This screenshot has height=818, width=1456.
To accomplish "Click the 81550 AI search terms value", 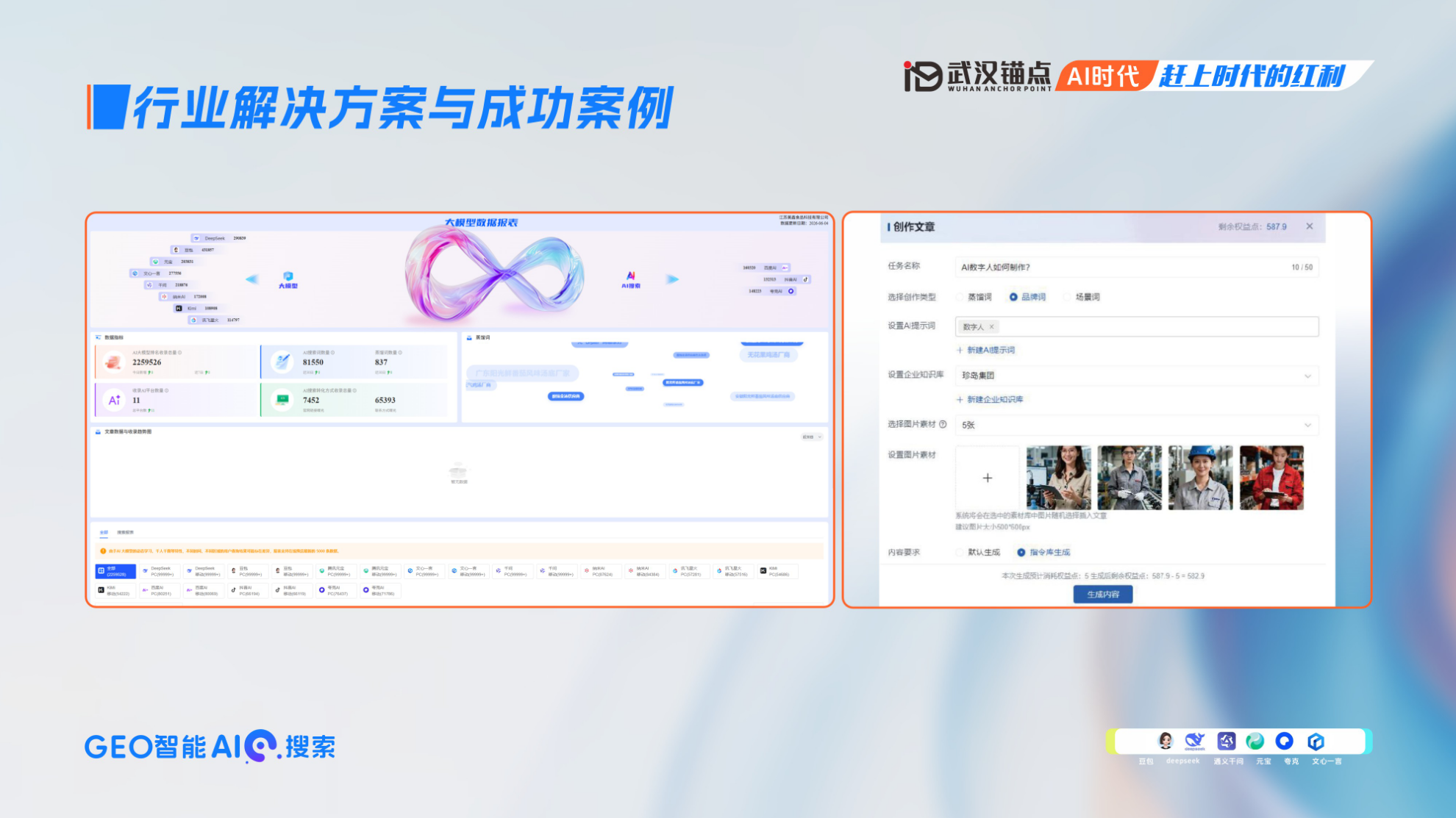I will click(313, 362).
